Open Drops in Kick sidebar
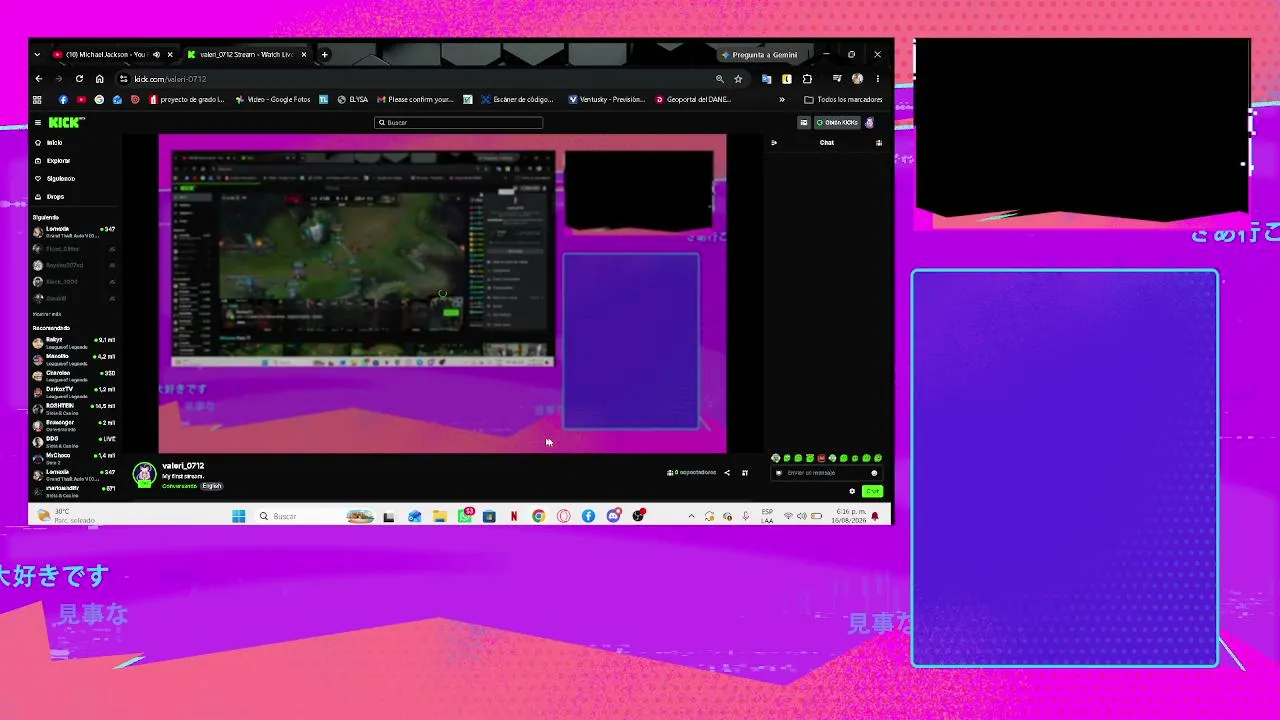 click(x=50, y=197)
